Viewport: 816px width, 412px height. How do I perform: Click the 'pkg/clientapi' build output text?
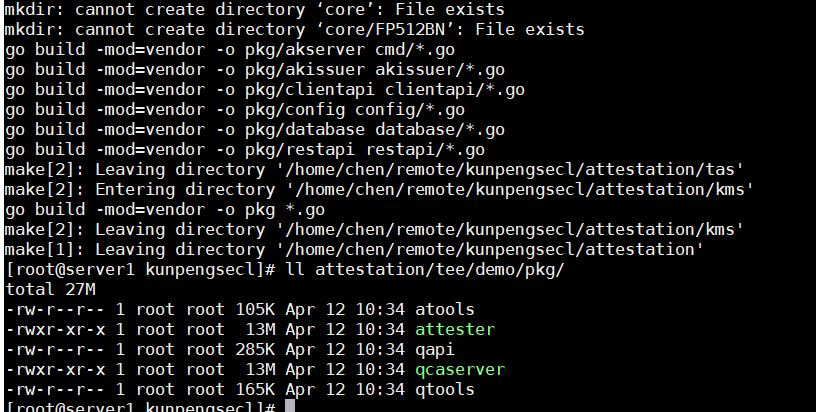pos(310,89)
